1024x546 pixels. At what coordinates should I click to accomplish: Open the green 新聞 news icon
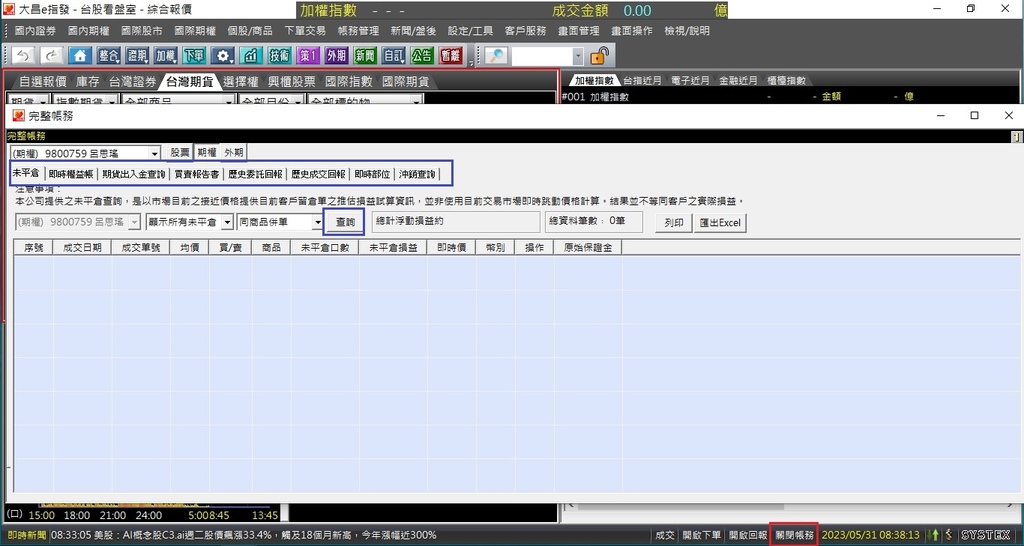pos(365,56)
